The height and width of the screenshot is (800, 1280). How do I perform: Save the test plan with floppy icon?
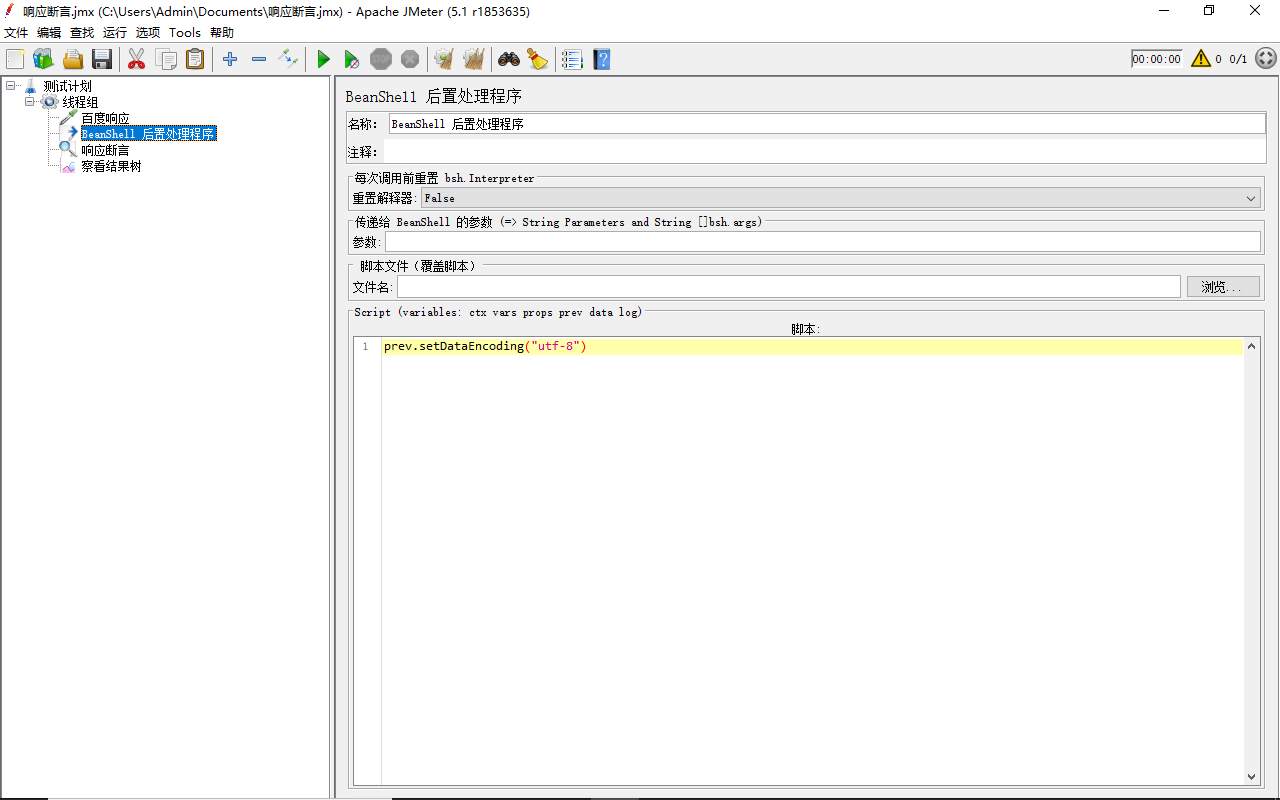pyautogui.click(x=102, y=60)
